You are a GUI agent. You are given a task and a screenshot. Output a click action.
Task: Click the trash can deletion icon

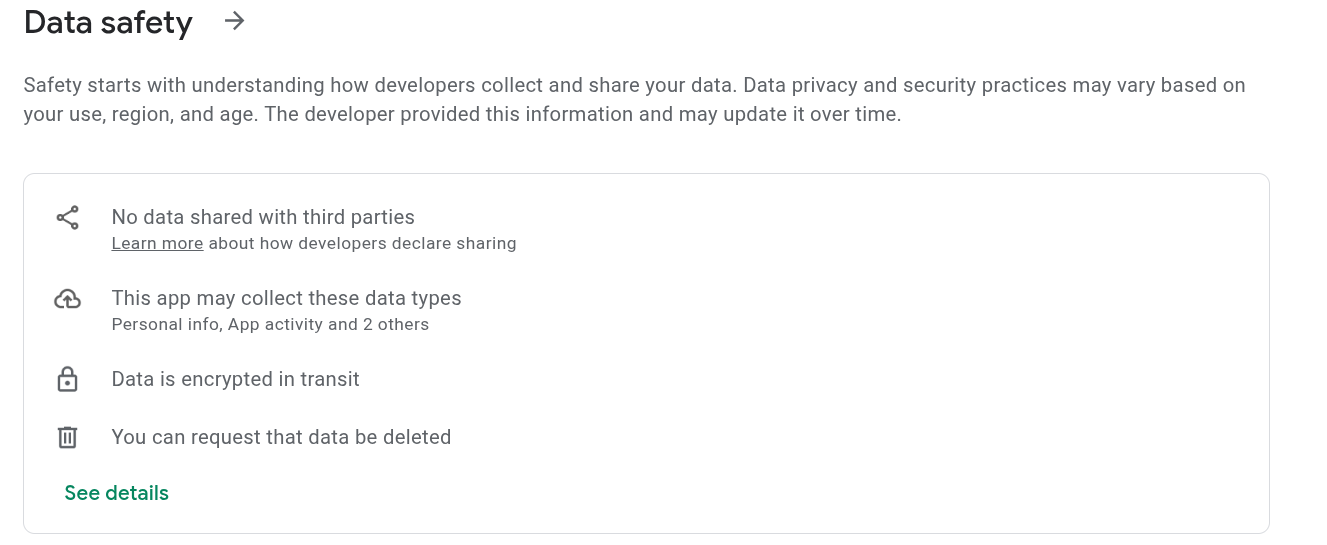(x=67, y=437)
